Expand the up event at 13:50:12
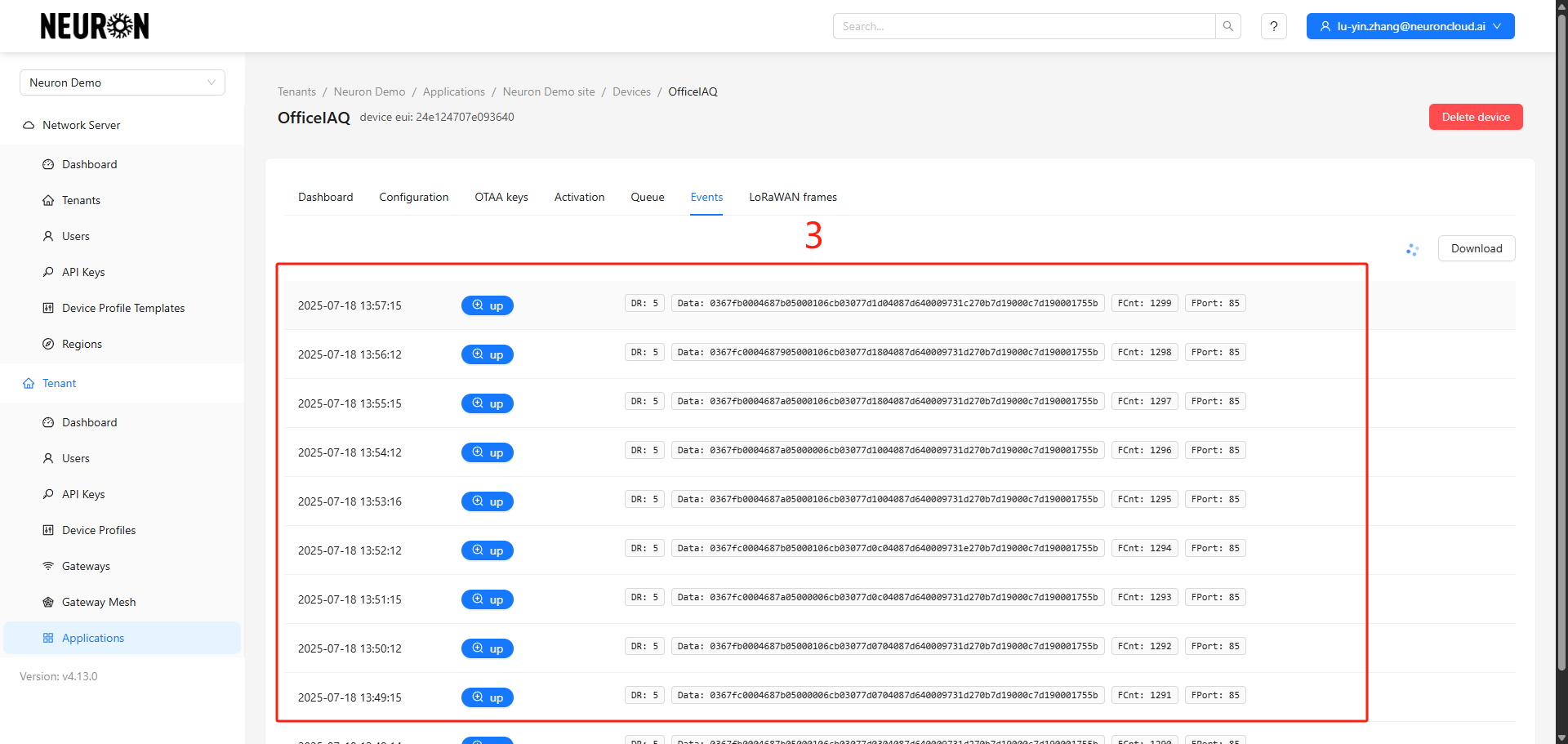Viewport: 1568px width, 744px height. [x=488, y=648]
